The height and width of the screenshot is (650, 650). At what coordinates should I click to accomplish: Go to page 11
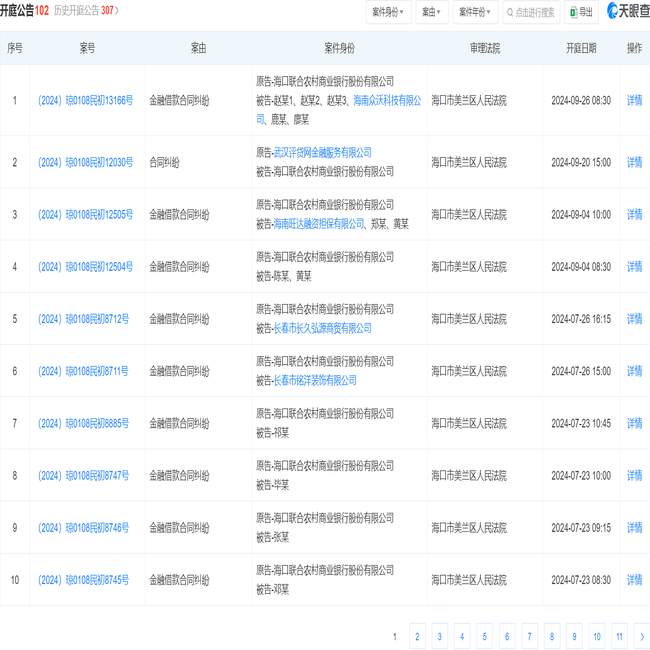(x=619, y=636)
